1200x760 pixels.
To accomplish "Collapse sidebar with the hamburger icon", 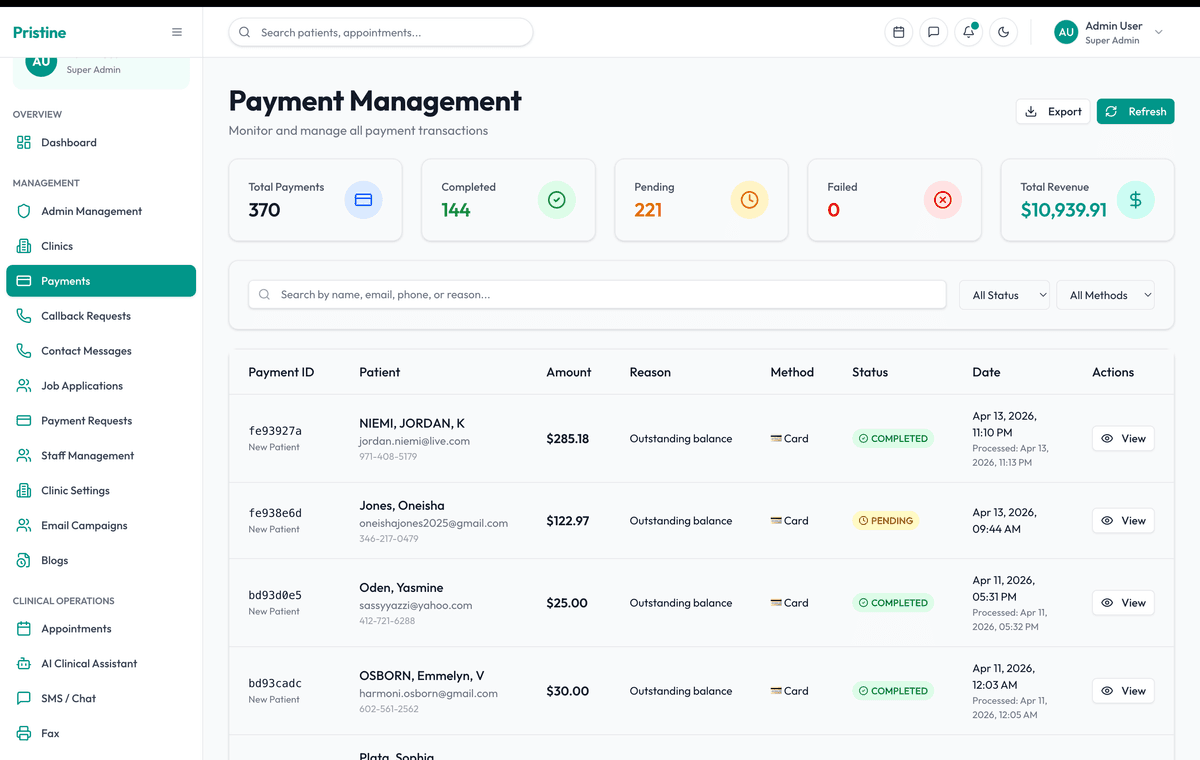I will pyautogui.click(x=177, y=32).
